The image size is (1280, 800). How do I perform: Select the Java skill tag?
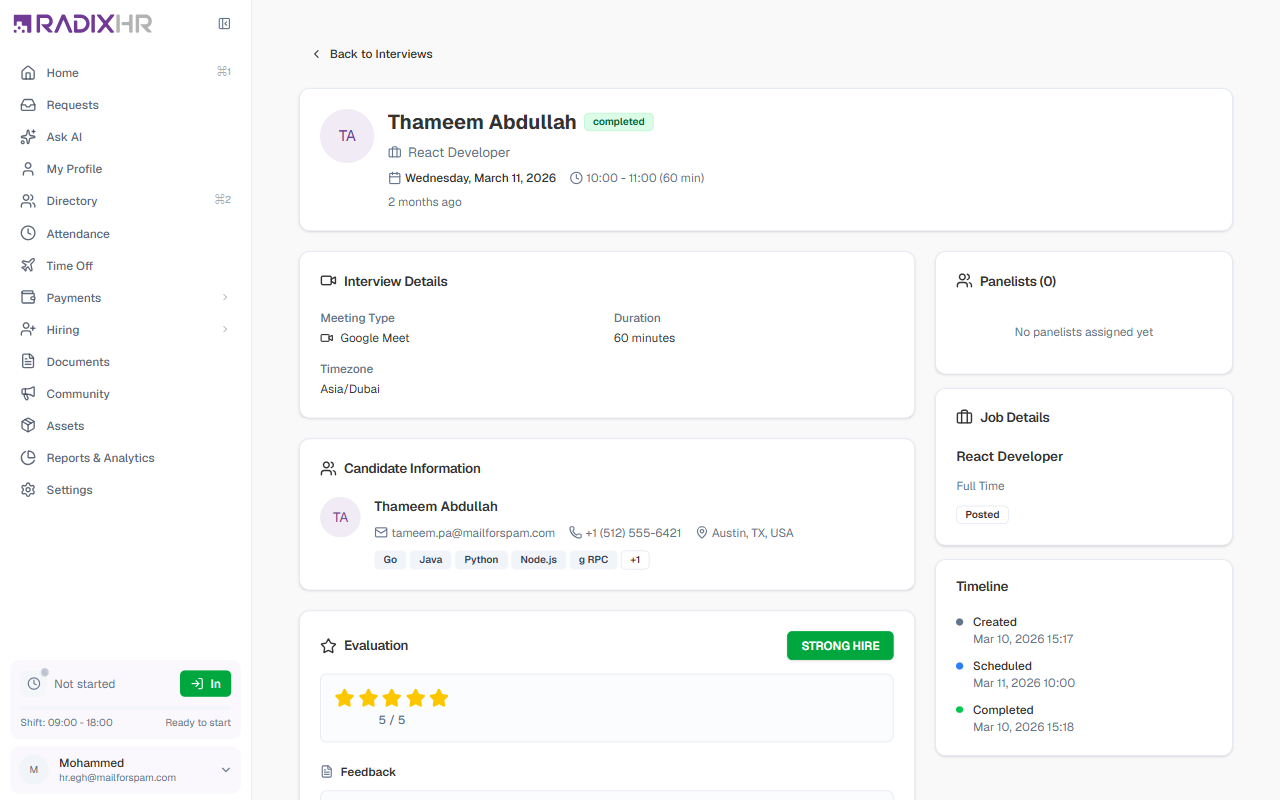(431, 560)
